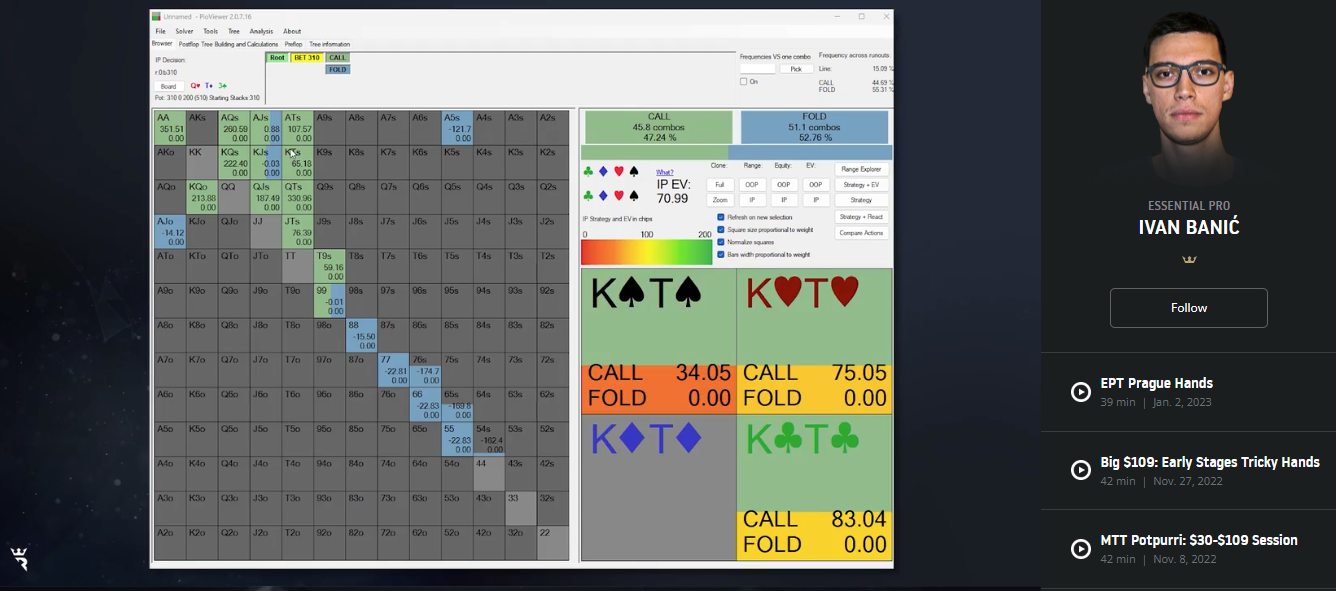Open the Range Explorer

click(x=861, y=169)
